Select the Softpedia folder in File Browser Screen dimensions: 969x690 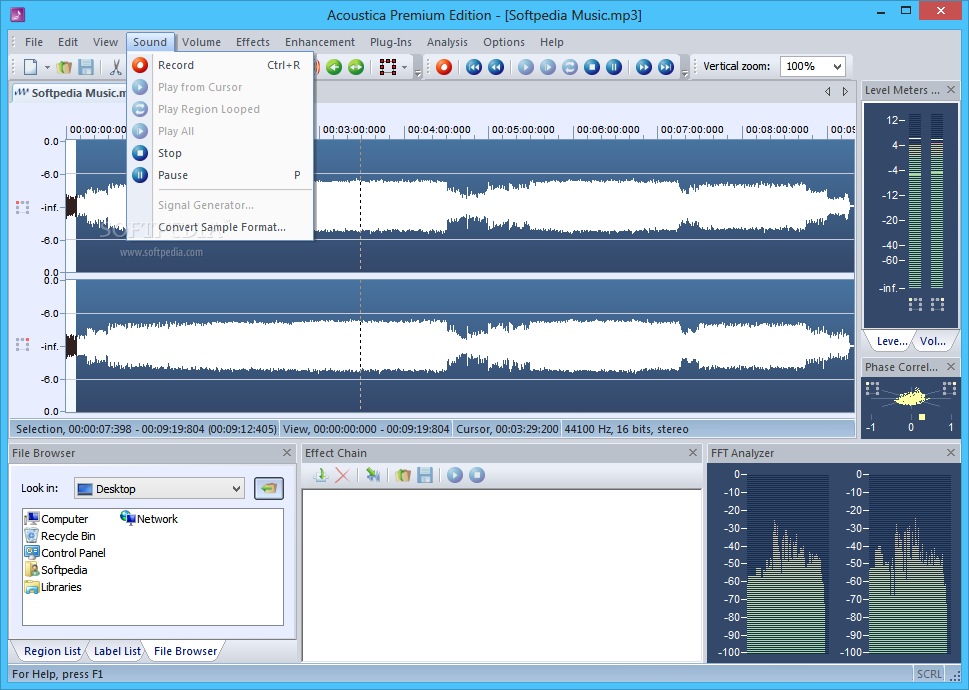coord(56,570)
